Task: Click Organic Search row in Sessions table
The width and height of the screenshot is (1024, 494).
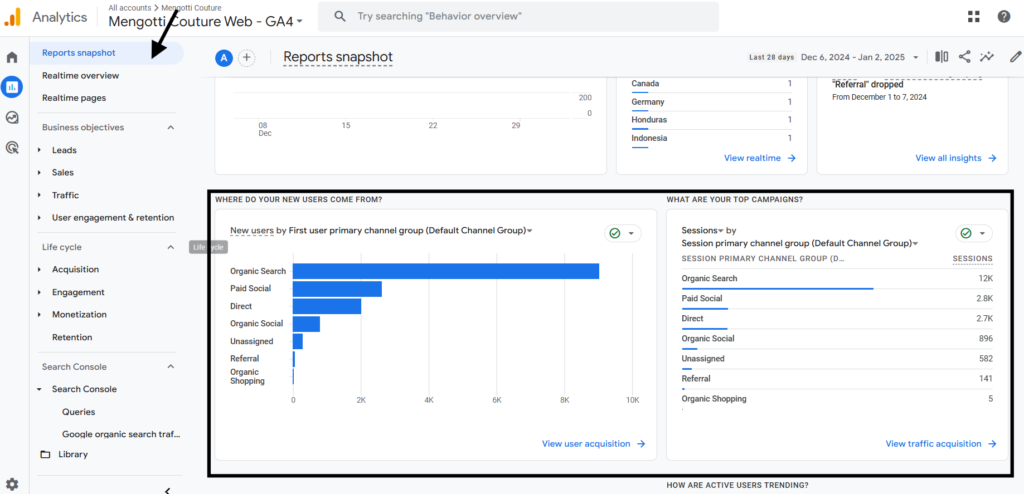Action: [x=837, y=279]
